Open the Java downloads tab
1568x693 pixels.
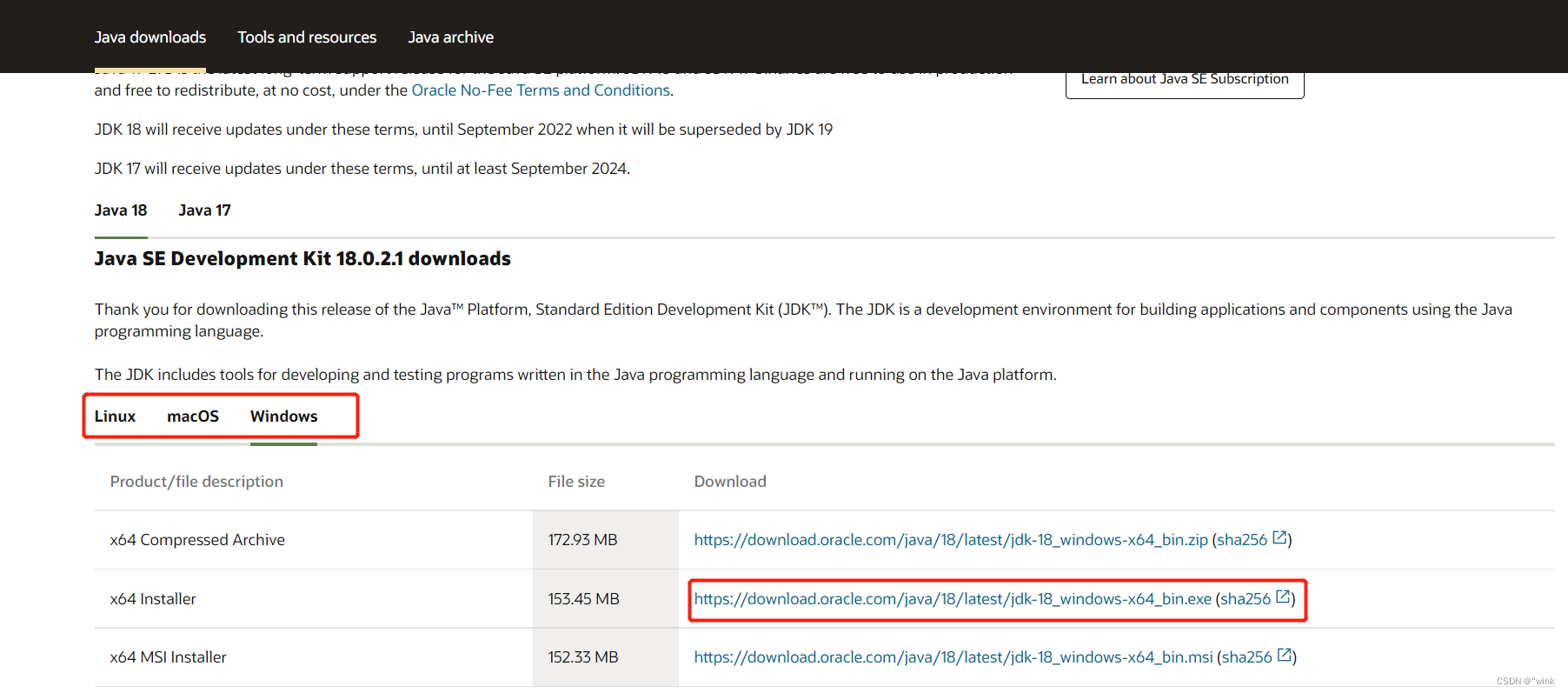(150, 37)
